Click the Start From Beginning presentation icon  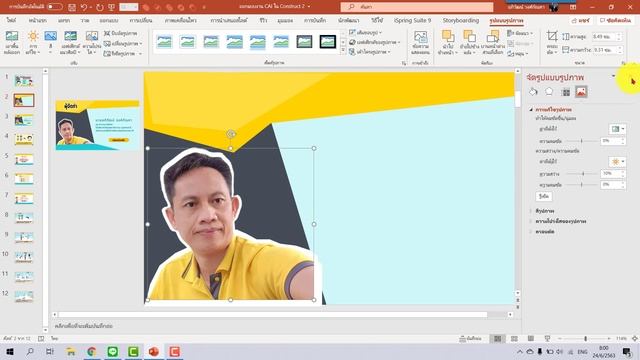[111, 7]
